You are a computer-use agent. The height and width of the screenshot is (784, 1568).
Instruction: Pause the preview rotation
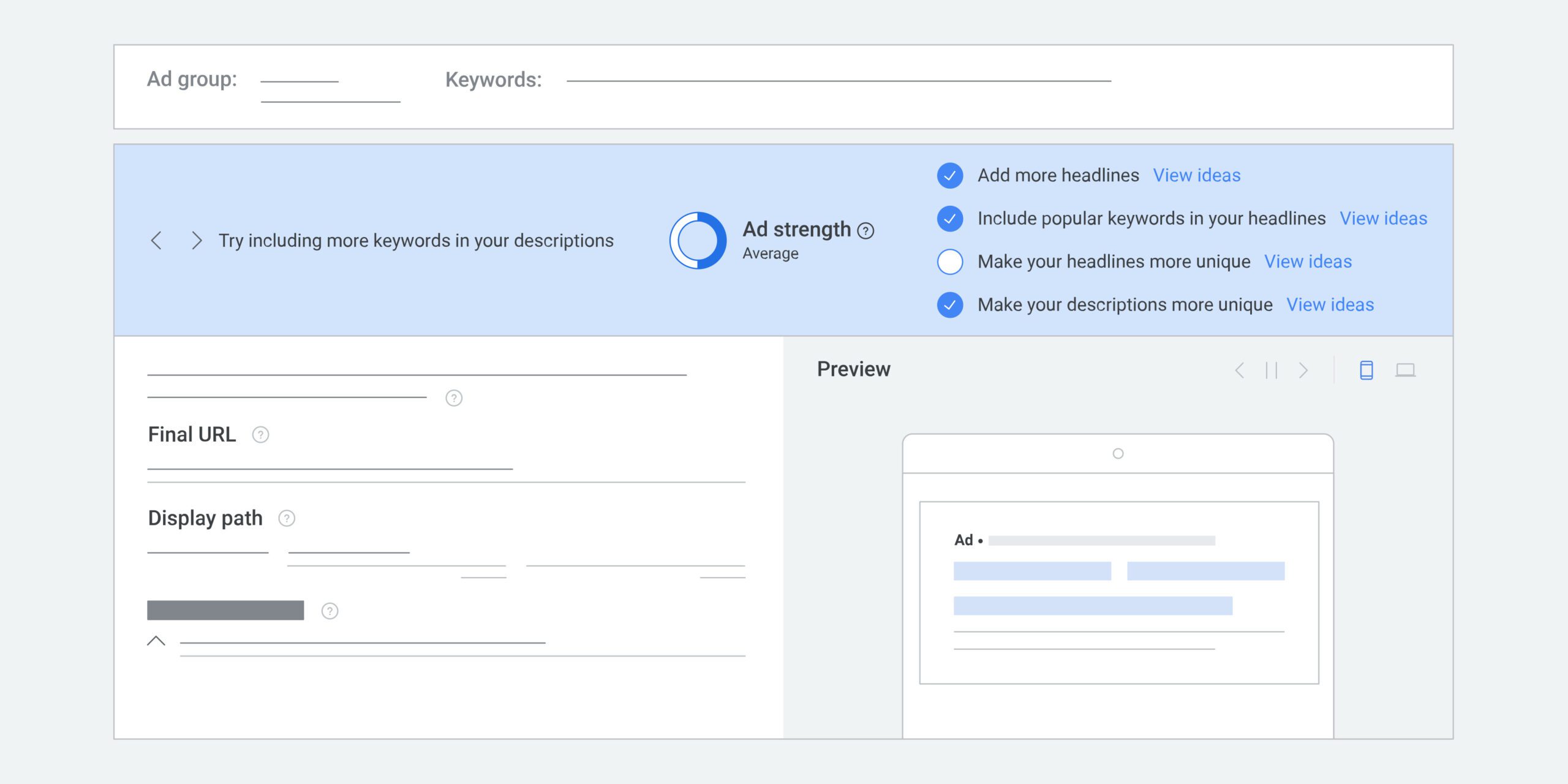tap(1272, 371)
